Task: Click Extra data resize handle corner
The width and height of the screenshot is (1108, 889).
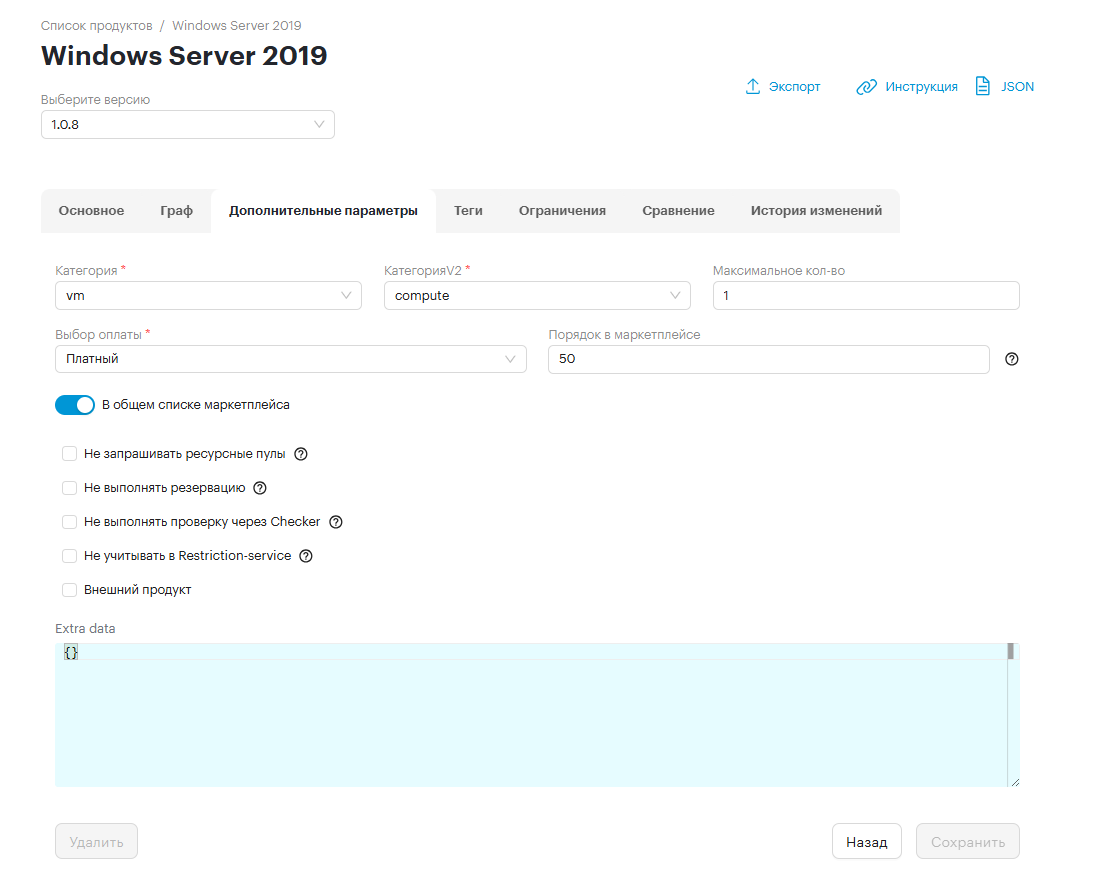Action: [1015, 782]
